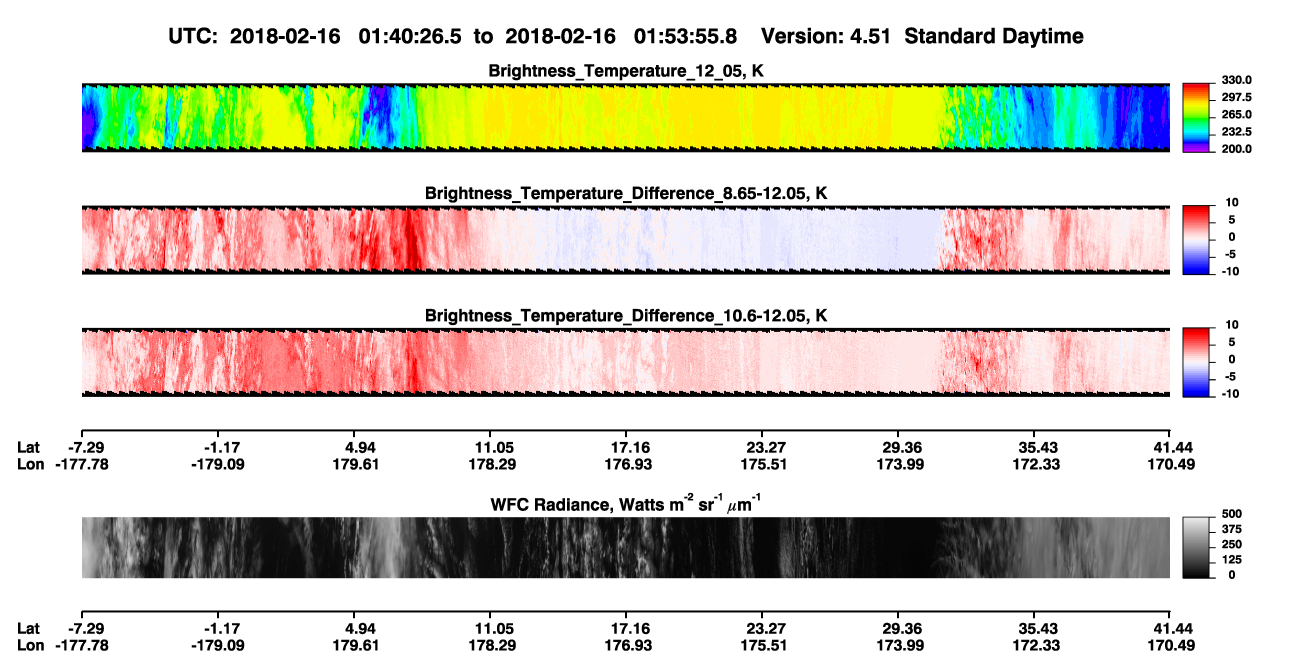The image size is (1300, 667).
Task: Click the Brightness_Temperature_12_05, K panel title
Action: pos(626,70)
